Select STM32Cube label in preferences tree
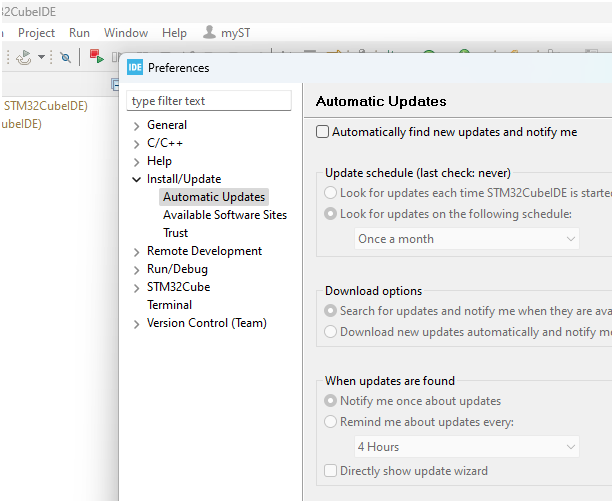The width and height of the screenshot is (614, 503). 178,287
